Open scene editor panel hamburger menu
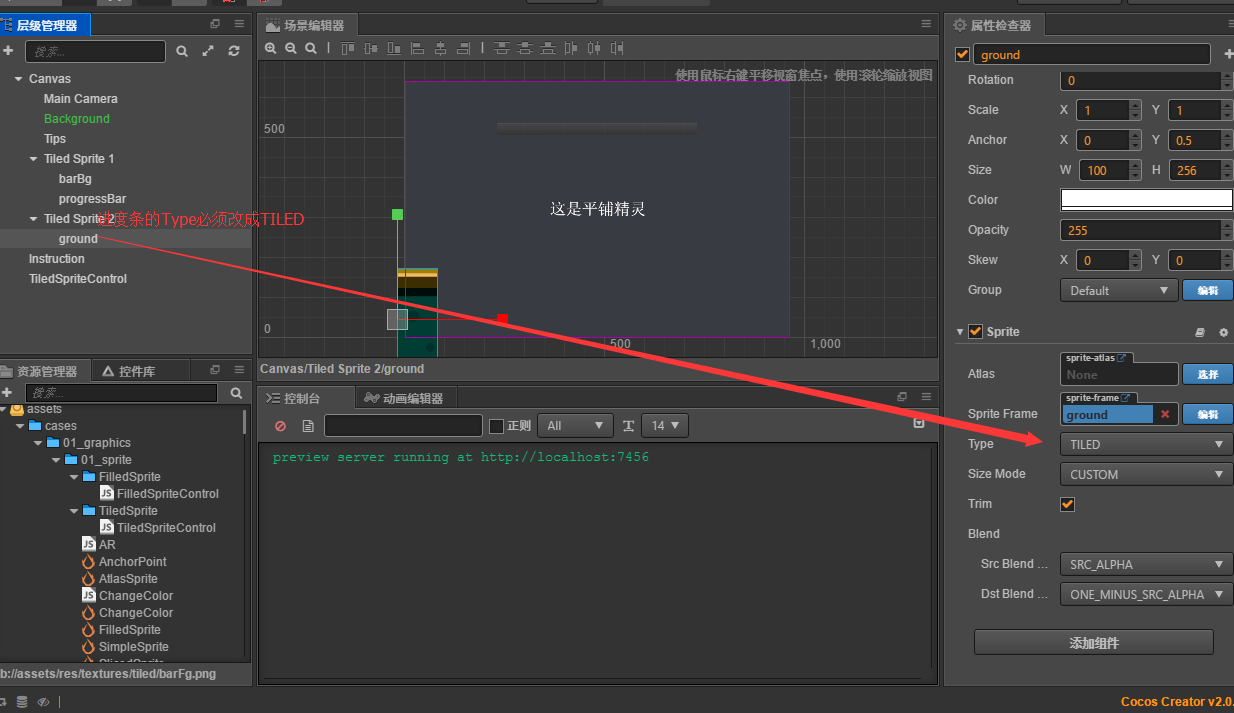1234x713 pixels. tap(927, 25)
